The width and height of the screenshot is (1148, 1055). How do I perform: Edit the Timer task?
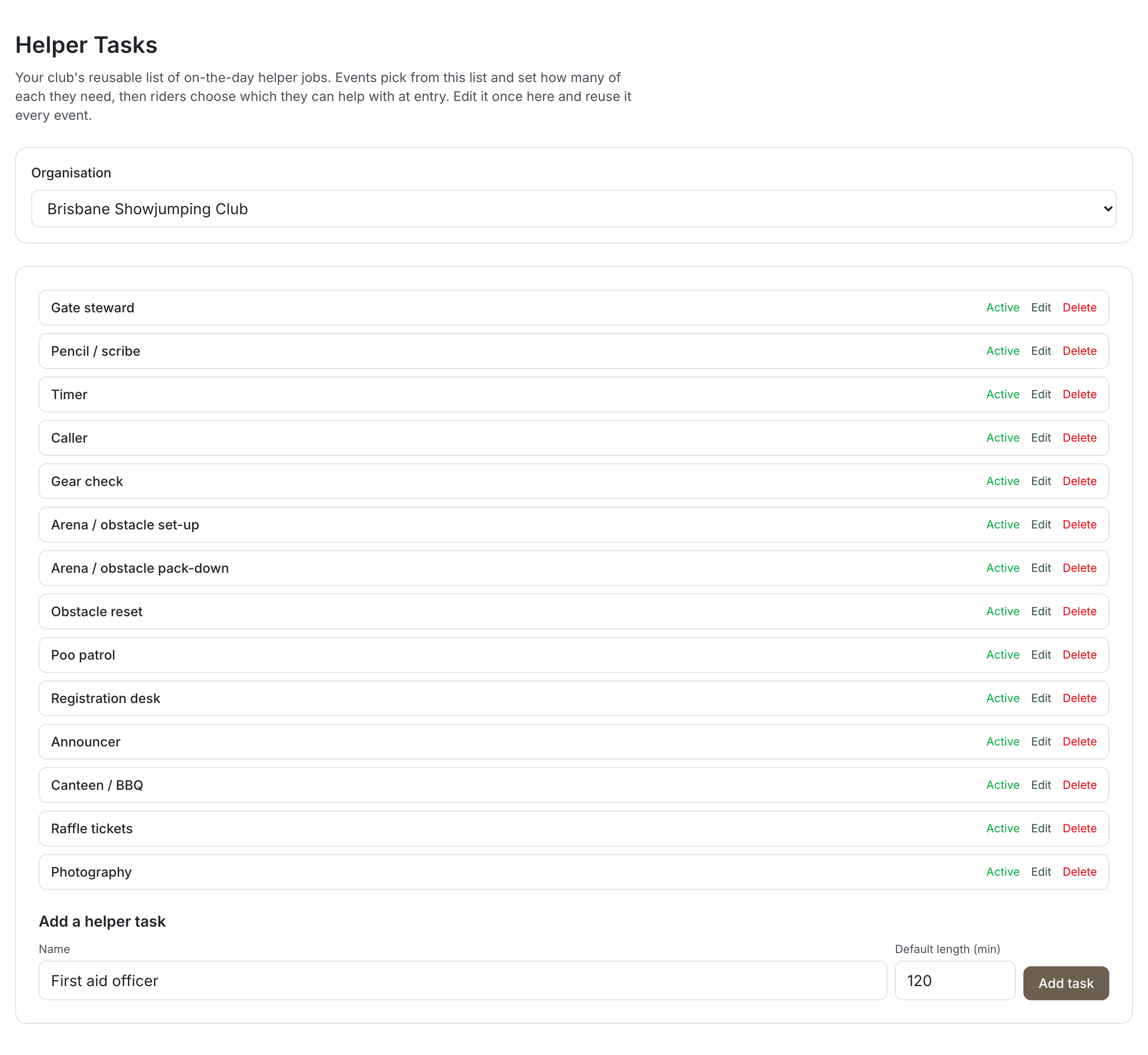pyautogui.click(x=1041, y=394)
